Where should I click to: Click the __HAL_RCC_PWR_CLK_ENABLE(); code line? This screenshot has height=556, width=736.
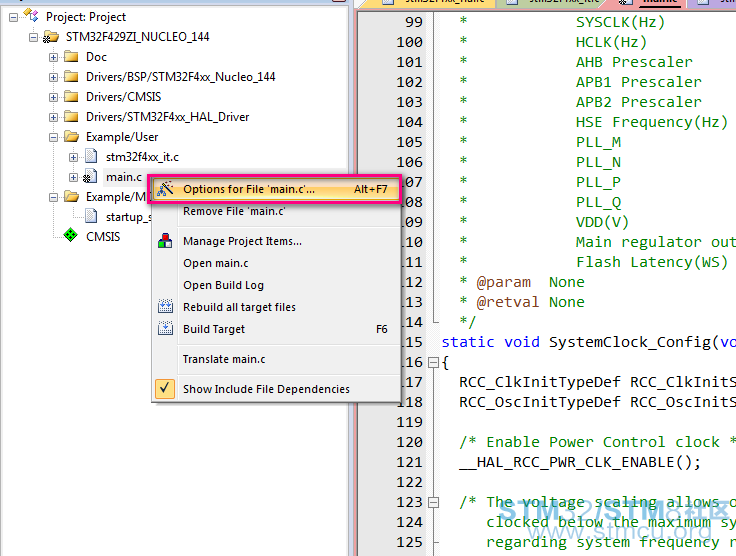580,463
